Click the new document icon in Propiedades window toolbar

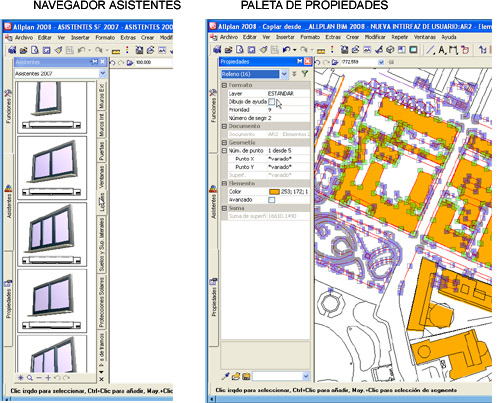point(240,50)
